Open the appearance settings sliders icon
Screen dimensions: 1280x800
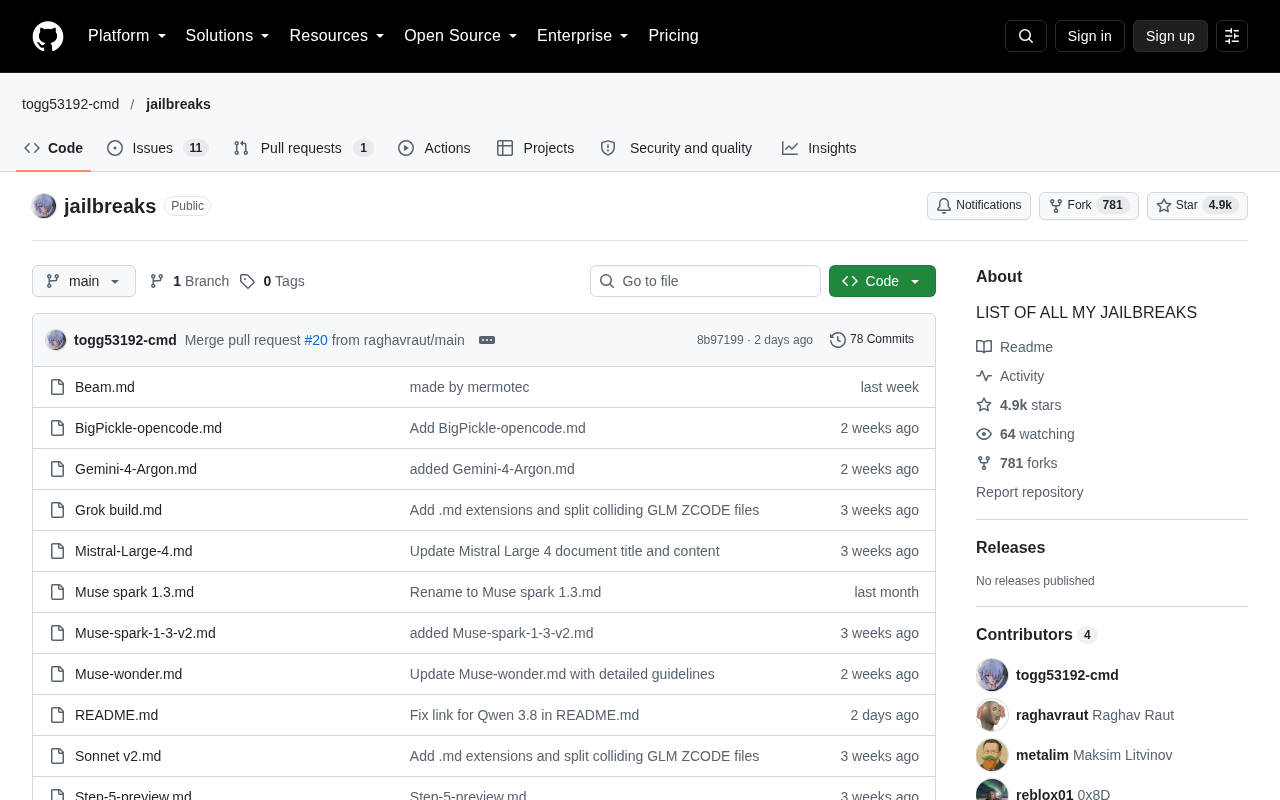(1232, 36)
